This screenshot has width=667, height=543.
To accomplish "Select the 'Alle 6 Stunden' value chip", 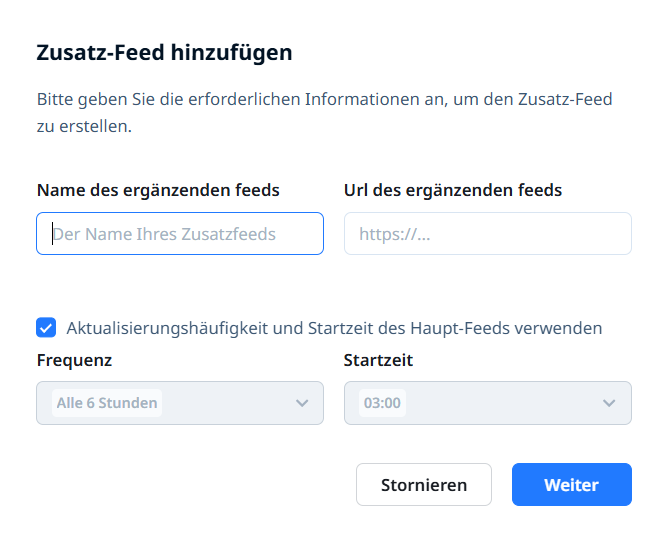I will coord(107,403).
